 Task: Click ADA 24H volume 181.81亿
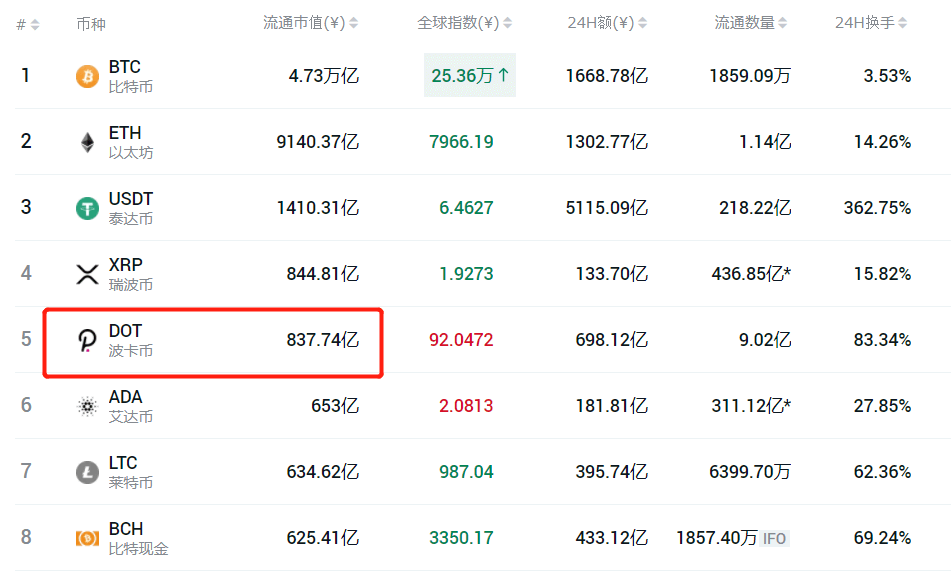tap(611, 406)
